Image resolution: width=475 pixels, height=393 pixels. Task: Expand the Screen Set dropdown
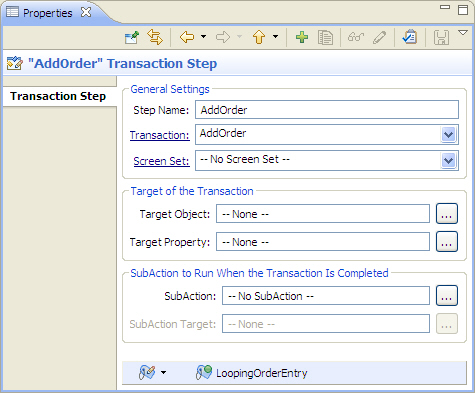coord(448,161)
